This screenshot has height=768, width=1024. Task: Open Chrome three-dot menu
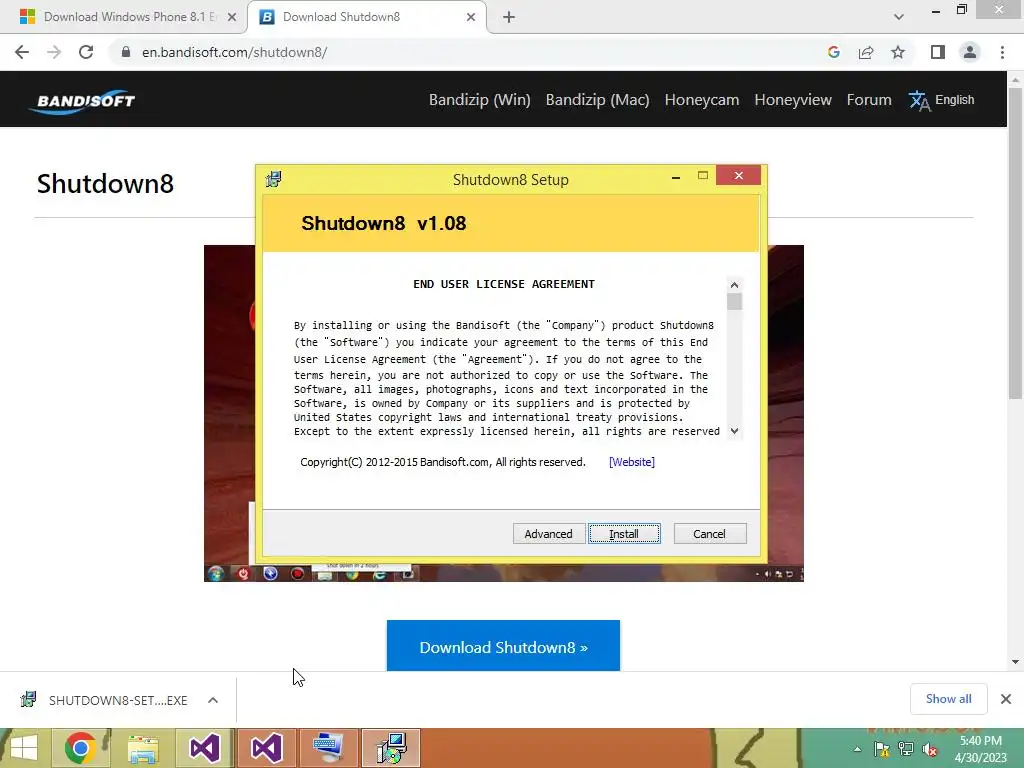pos(1002,52)
